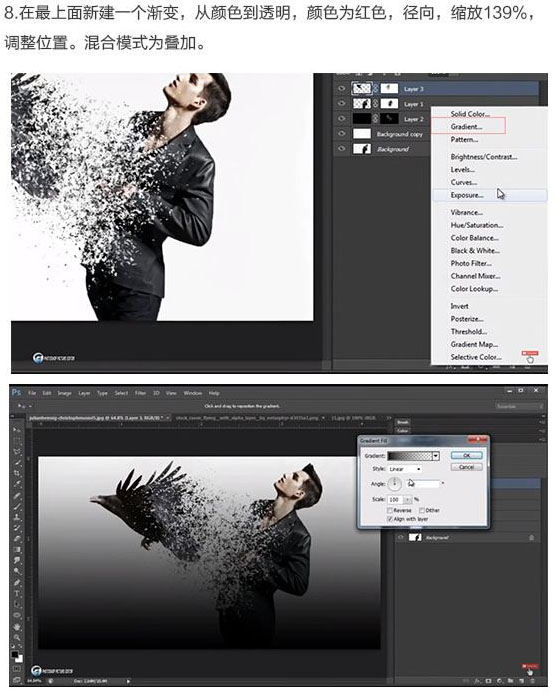Viewport: 558px width, 694px height.
Task: Select the Gradient tool in toolbox
Action: pyautogui.click(x=16, y=549)
